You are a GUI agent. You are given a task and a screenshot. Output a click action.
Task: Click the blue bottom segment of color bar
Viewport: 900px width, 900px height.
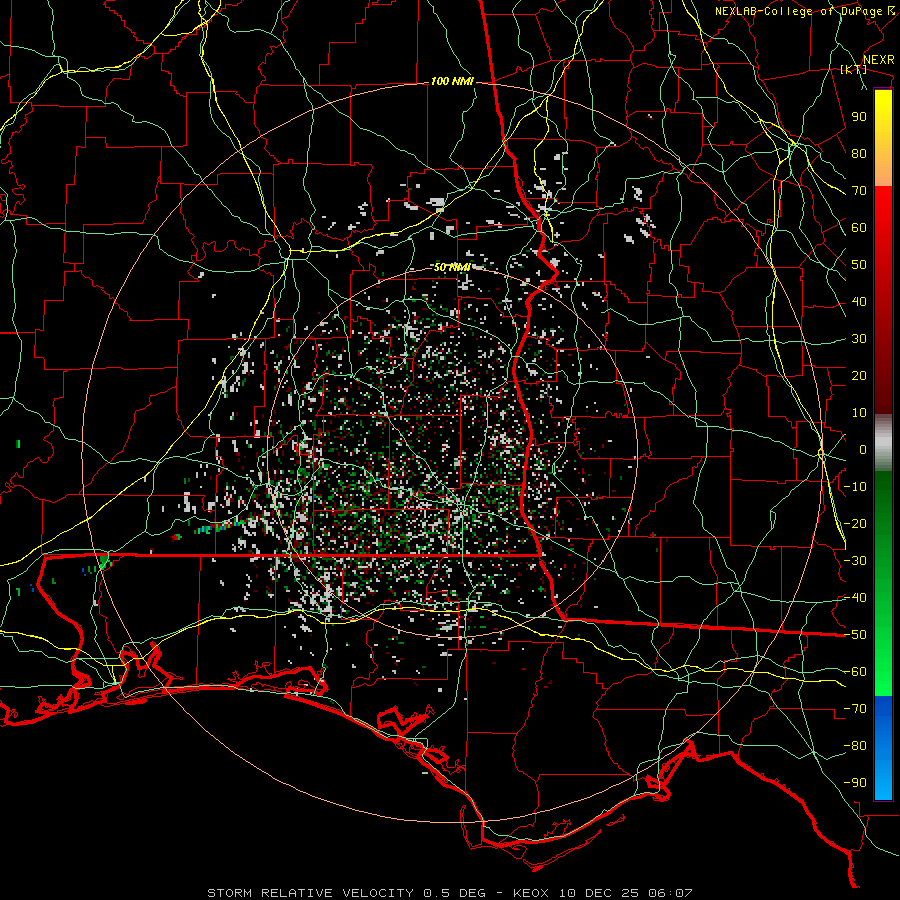[x=883, y=748]
